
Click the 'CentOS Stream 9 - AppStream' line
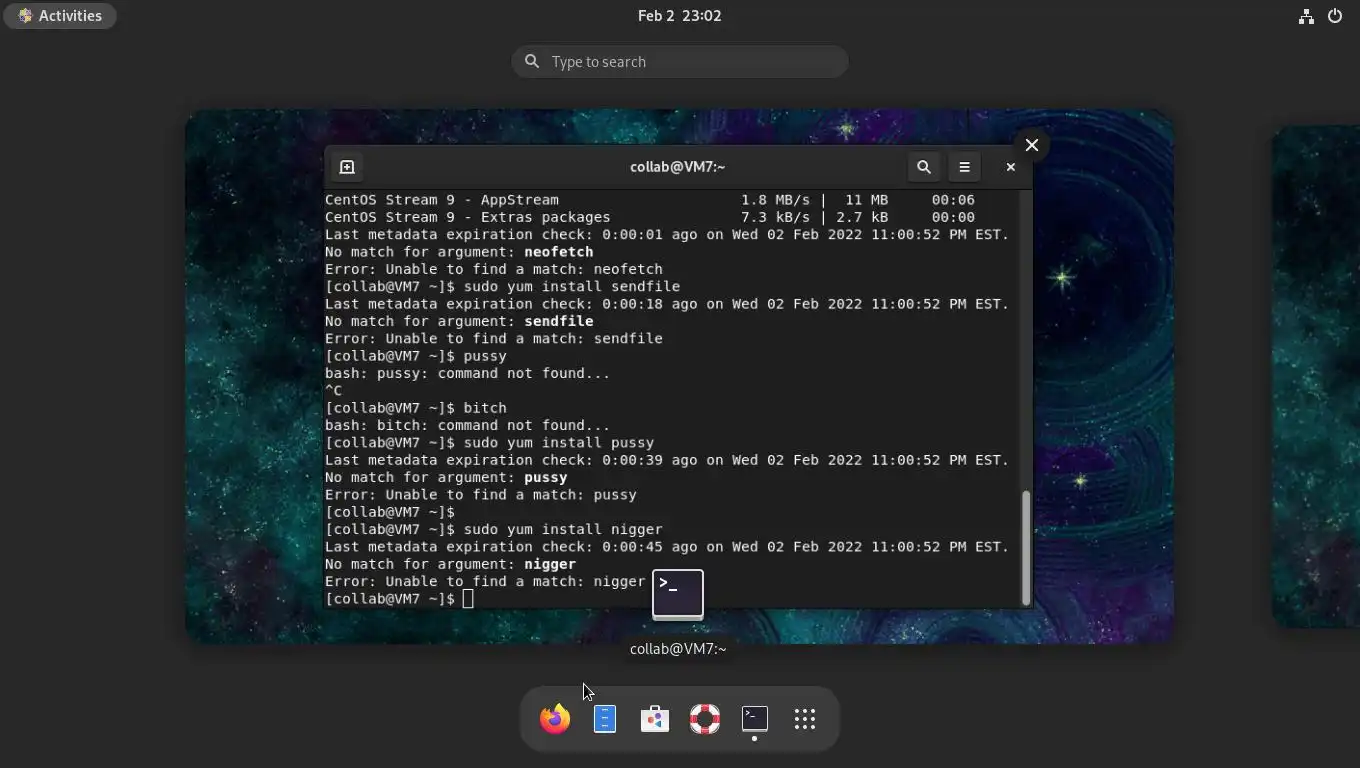tap(650, 200)
